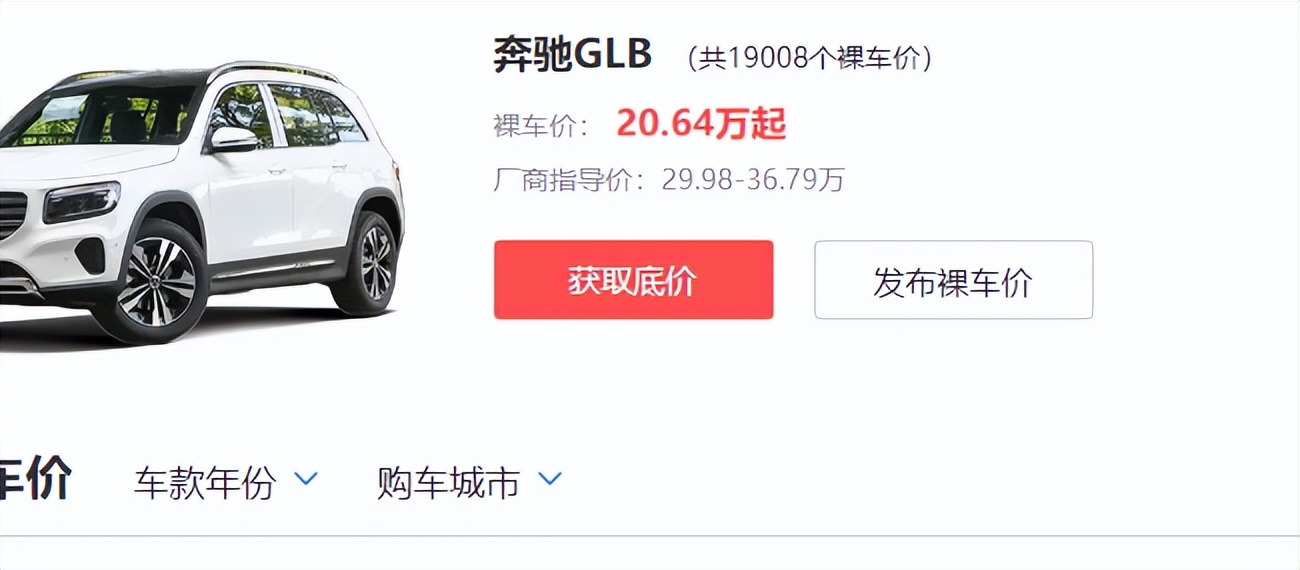Click the car's side mirror
The height and width of the screenshot is (570, 1300).
click(232, 139)
